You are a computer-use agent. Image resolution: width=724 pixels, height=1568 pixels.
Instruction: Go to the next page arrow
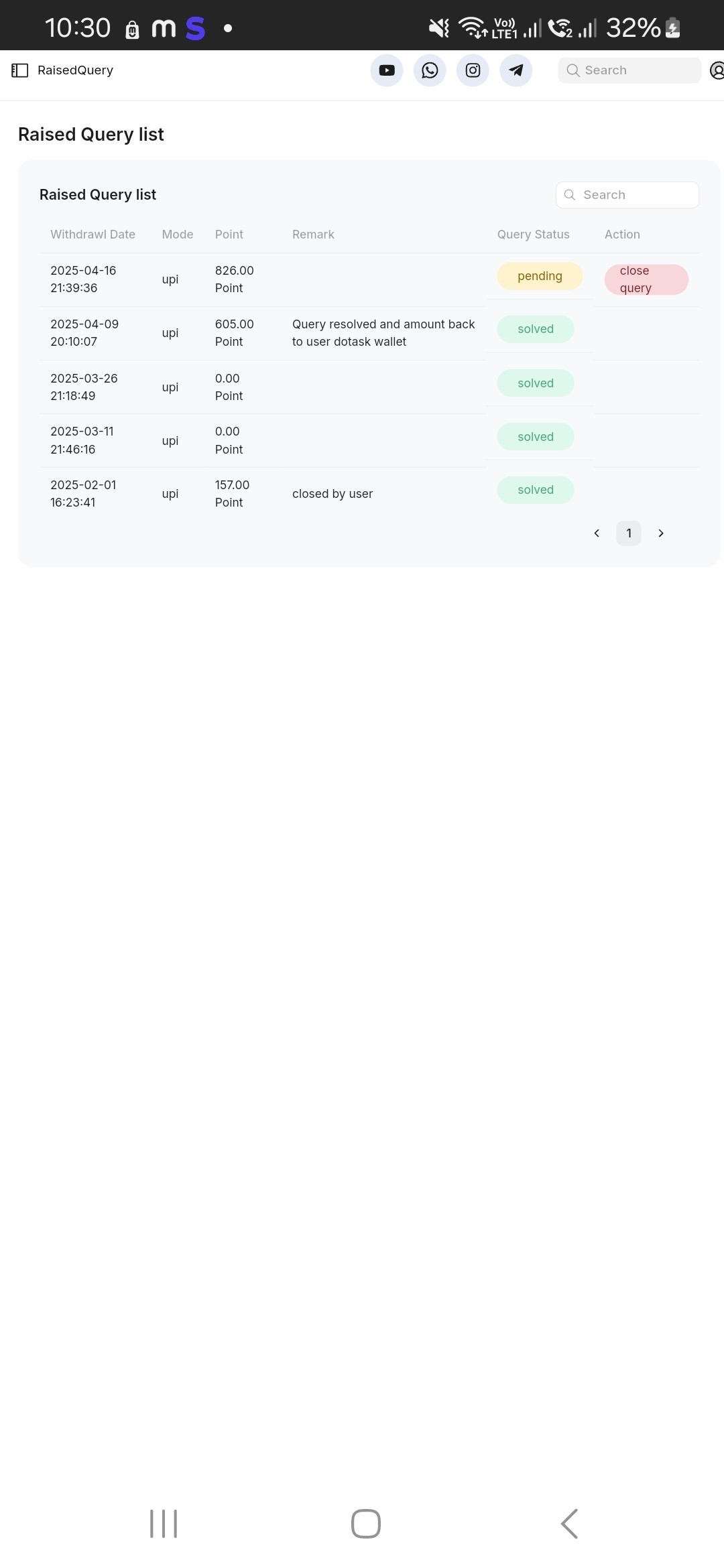[661, 533]
